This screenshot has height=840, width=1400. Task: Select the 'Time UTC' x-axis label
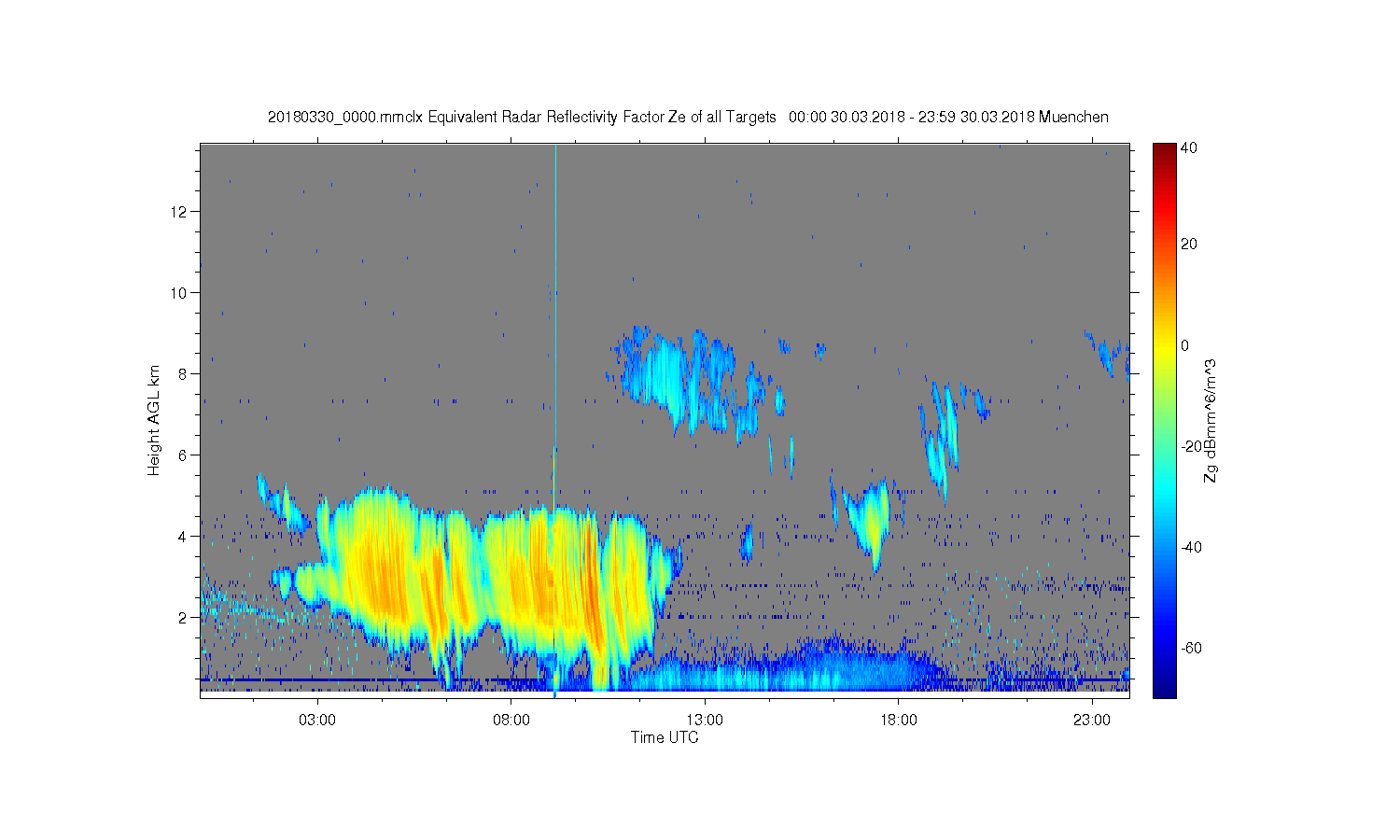click(665, 737)
